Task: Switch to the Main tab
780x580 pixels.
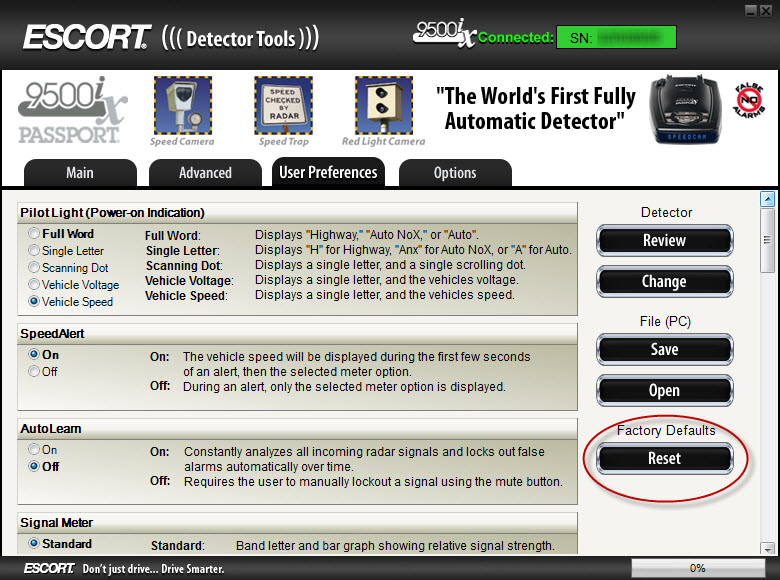Action: 80,173
